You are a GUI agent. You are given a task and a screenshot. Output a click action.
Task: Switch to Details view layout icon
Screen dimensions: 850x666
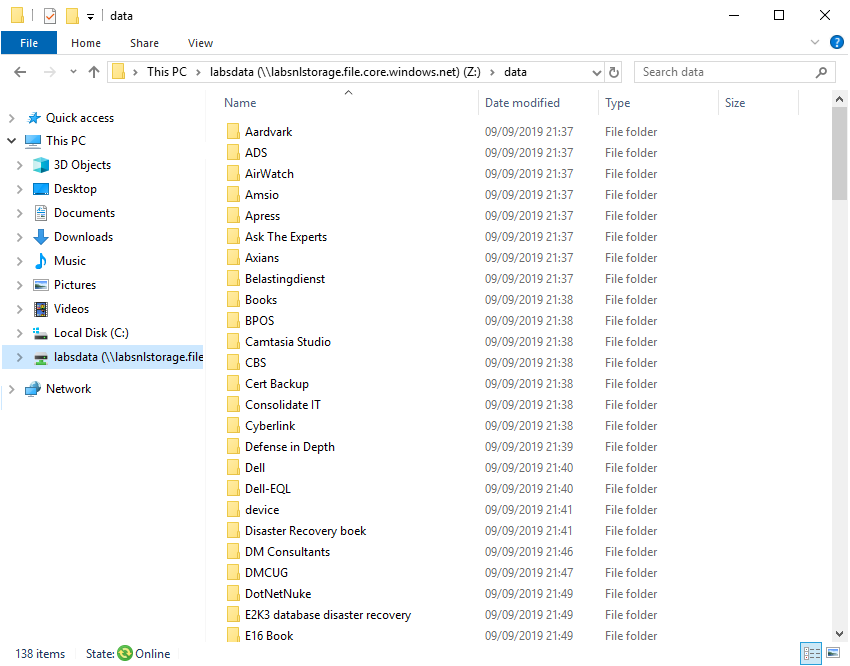click(x=811, y=654)
